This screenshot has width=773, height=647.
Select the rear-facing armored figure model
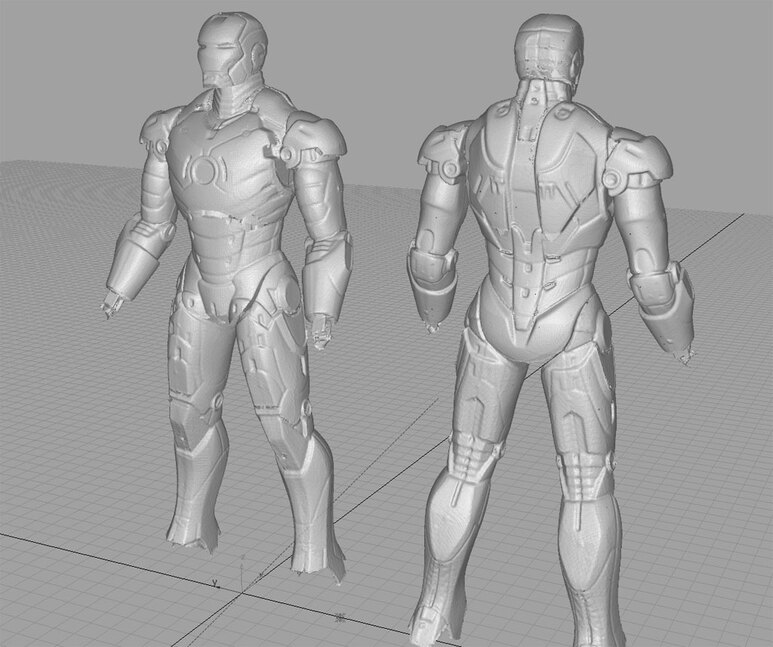tap(551, 330)
